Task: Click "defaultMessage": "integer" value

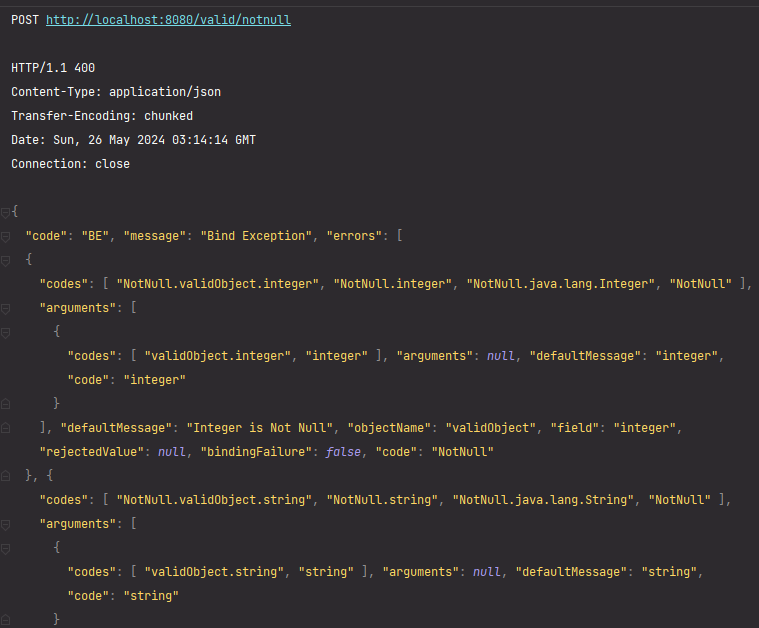Action: click(x=686, y=356)
